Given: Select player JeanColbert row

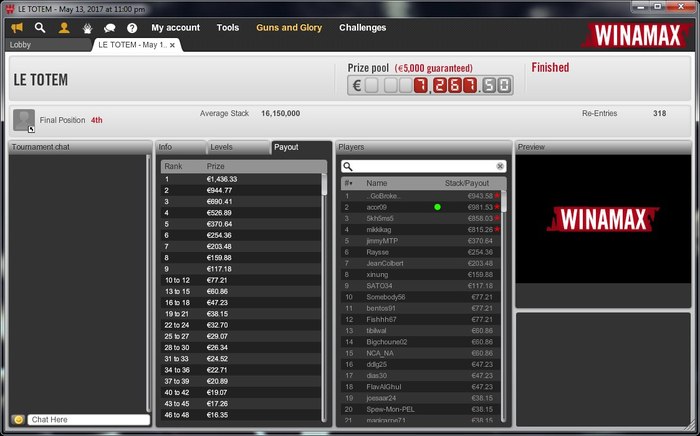Looking at the screenshot, I should pos(421,263).
